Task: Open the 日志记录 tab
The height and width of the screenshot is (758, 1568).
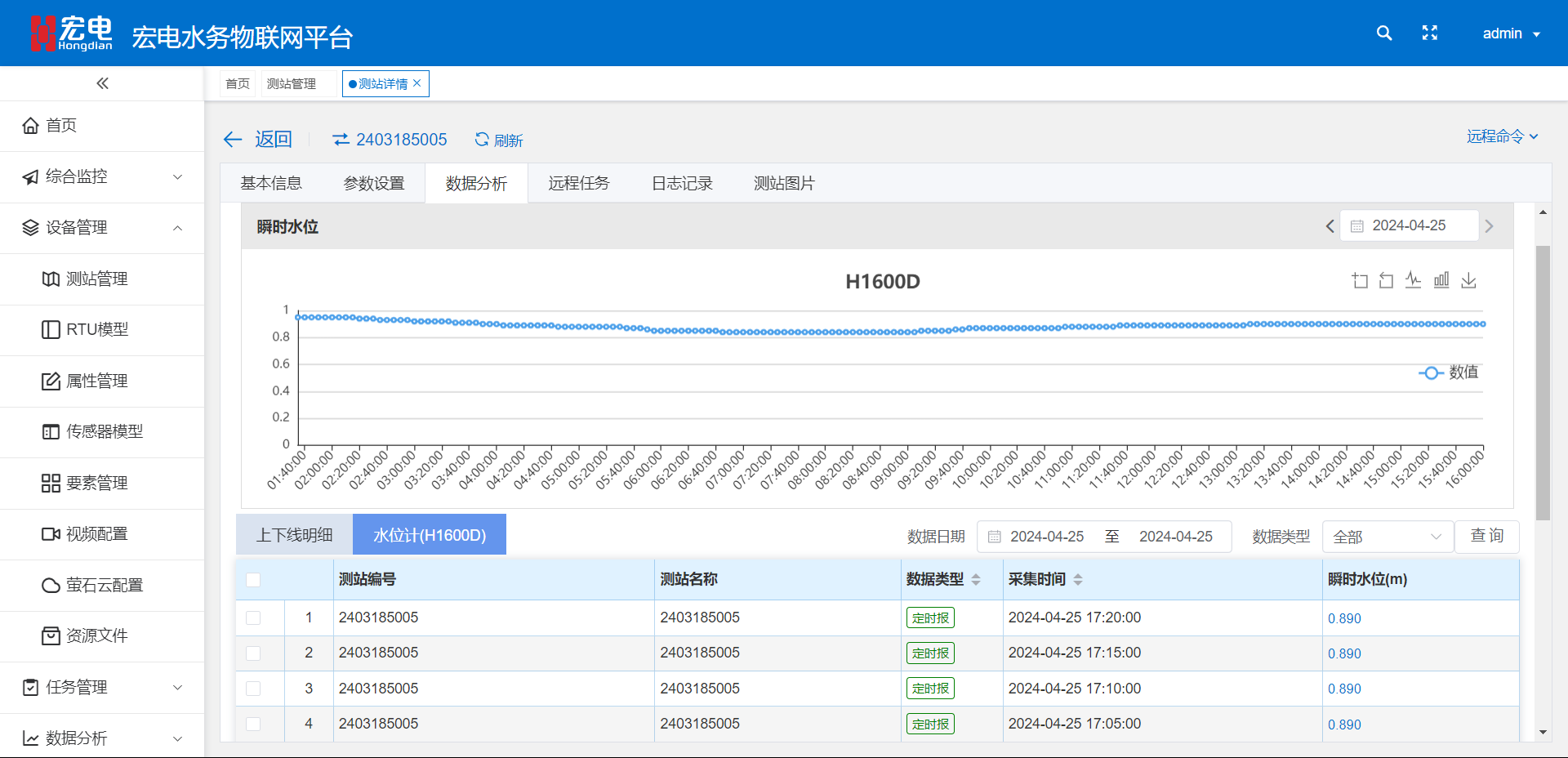Action: click(x=682, y=184)
